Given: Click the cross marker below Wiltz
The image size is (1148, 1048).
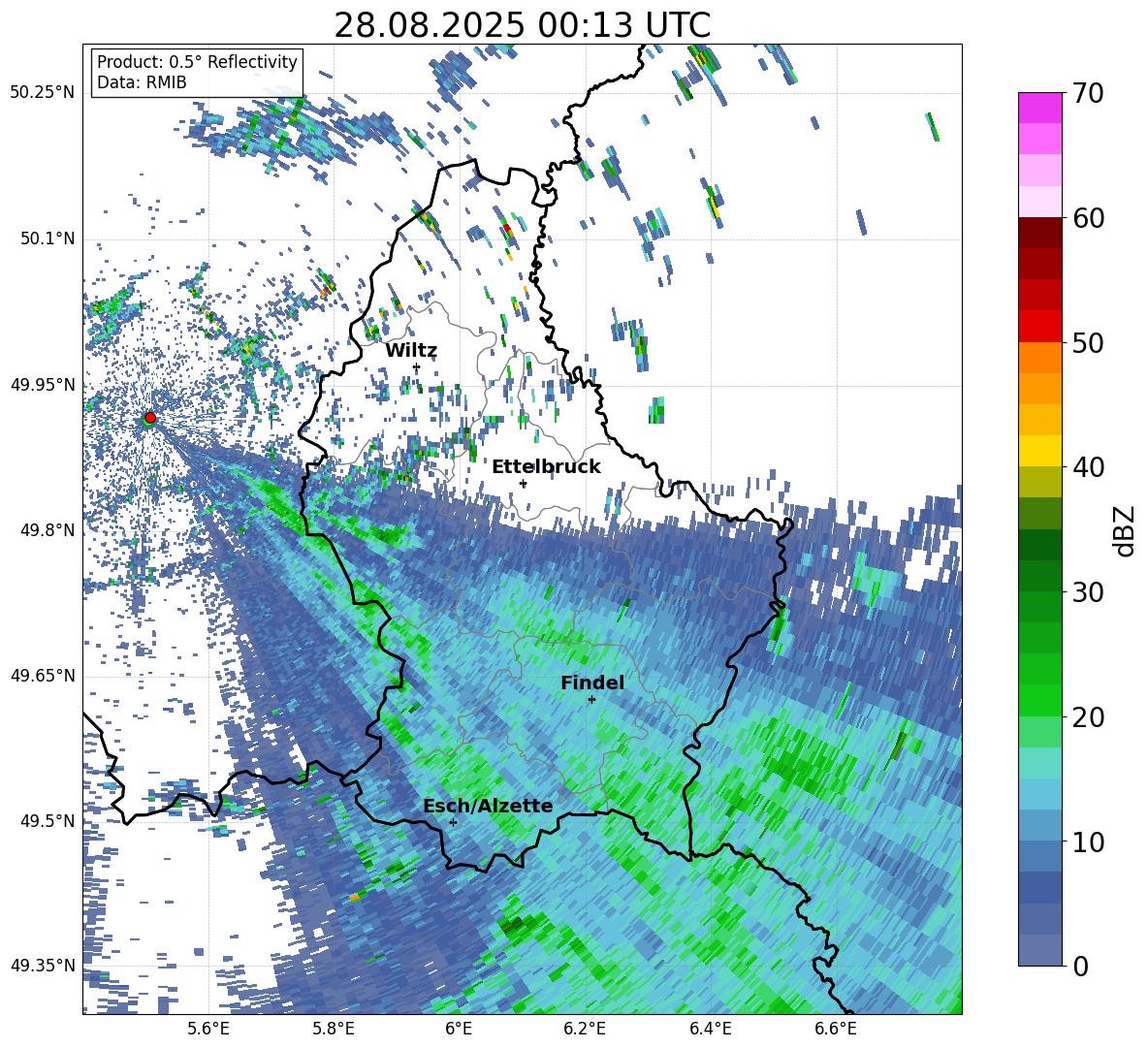Looking at the screenshot, I should tap(417, 366).
